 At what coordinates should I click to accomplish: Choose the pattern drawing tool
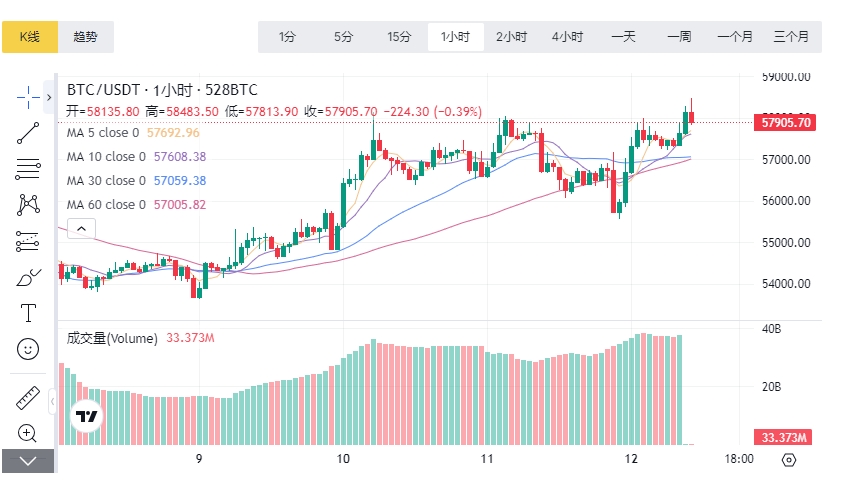(x=28, y=204)
